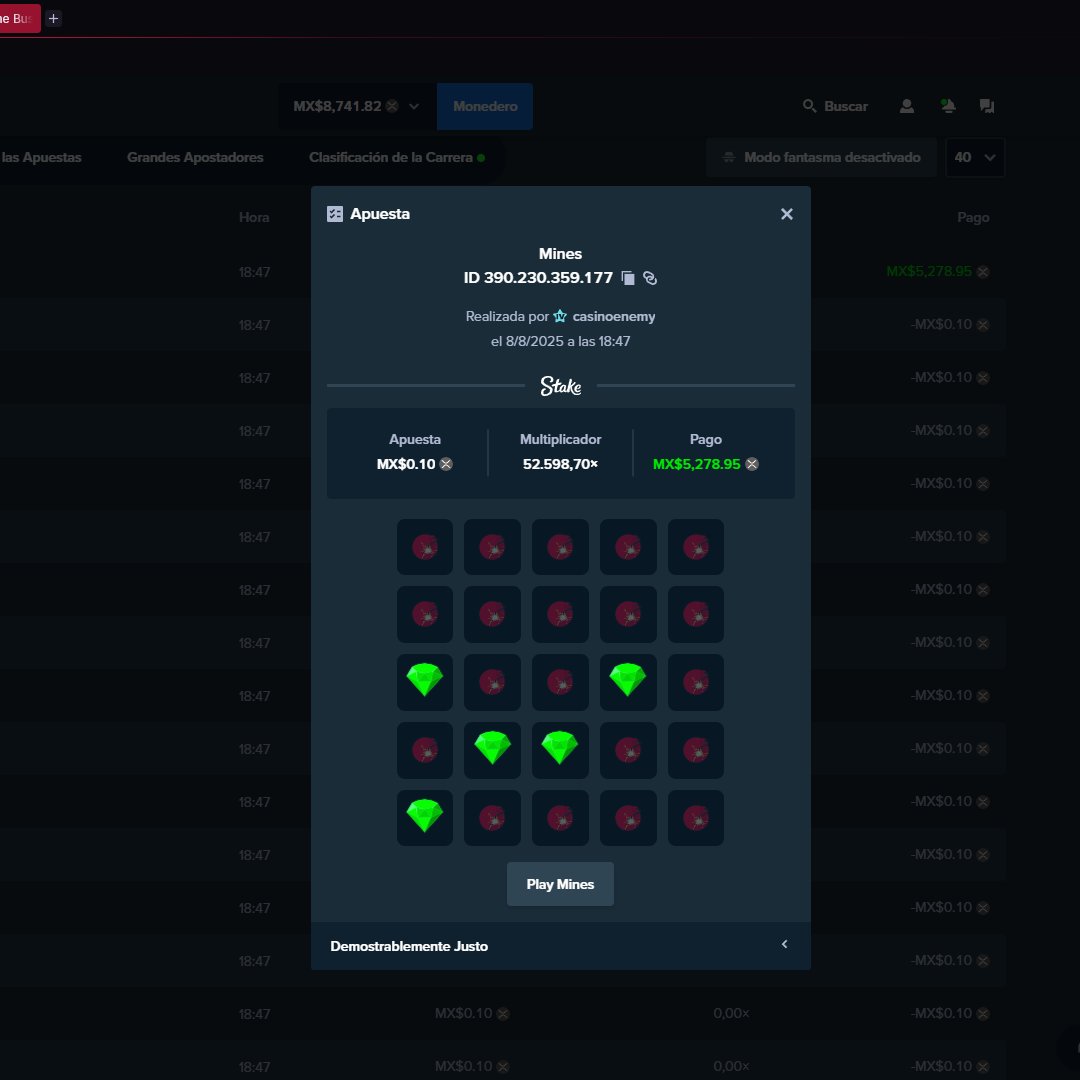The width and height of the screenshot is (1080, 1080).
Task: Click the mine tile in fourth row first column
Action: click(425, 750)
